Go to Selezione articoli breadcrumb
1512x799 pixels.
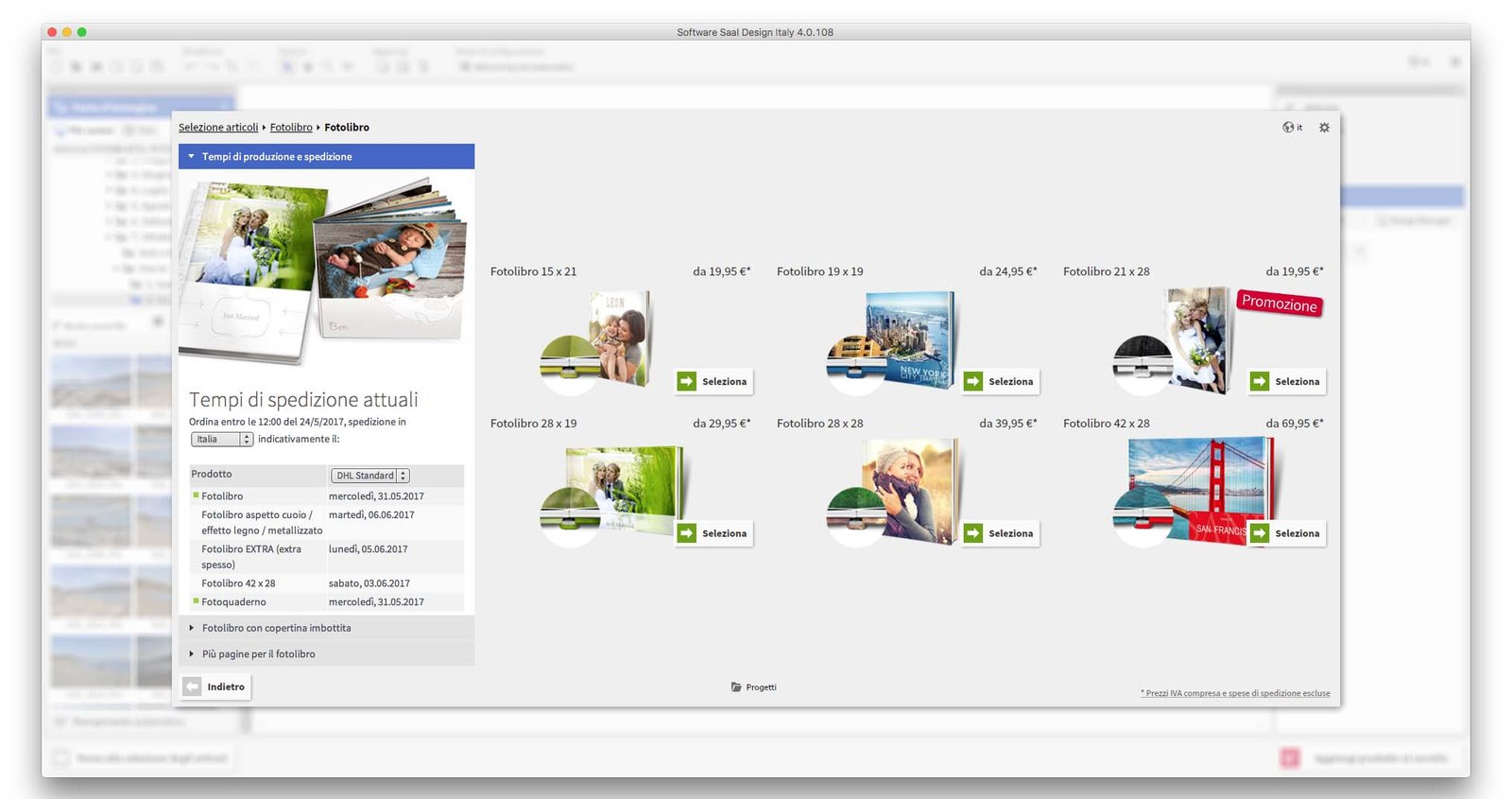[217, 128]
